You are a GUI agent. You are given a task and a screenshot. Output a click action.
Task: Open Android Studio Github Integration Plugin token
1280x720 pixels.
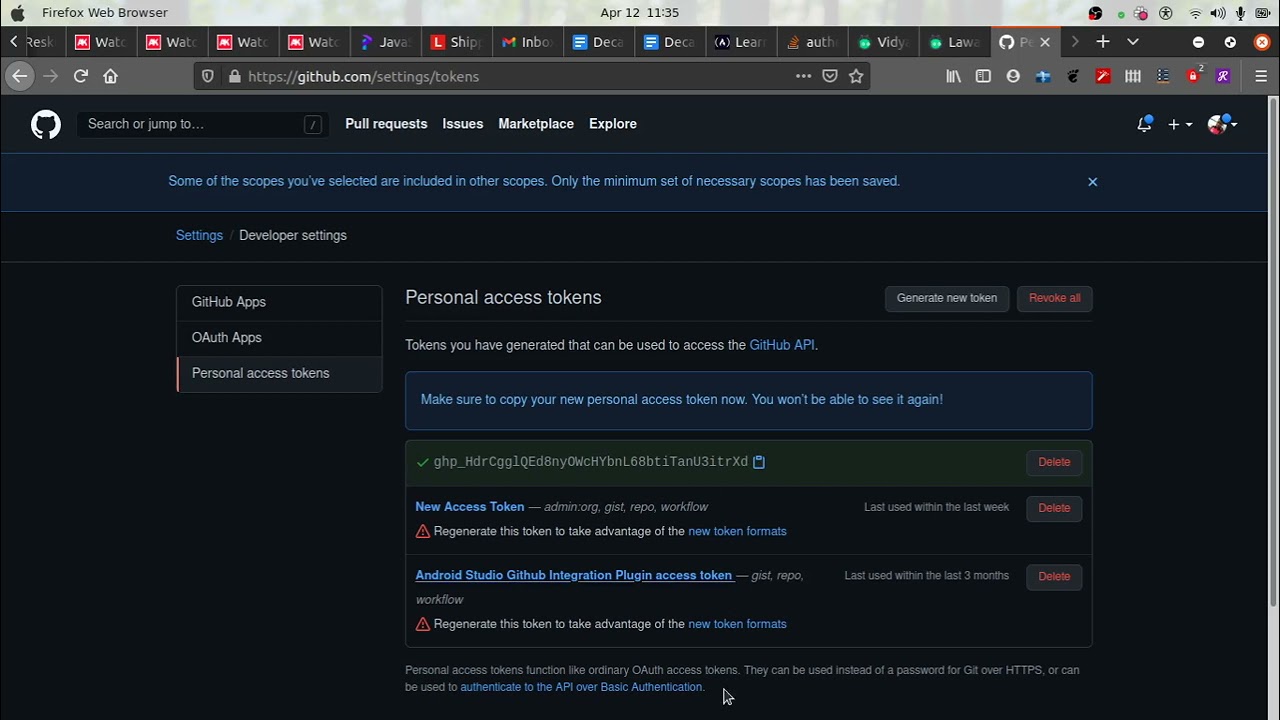tap(574, 575)
